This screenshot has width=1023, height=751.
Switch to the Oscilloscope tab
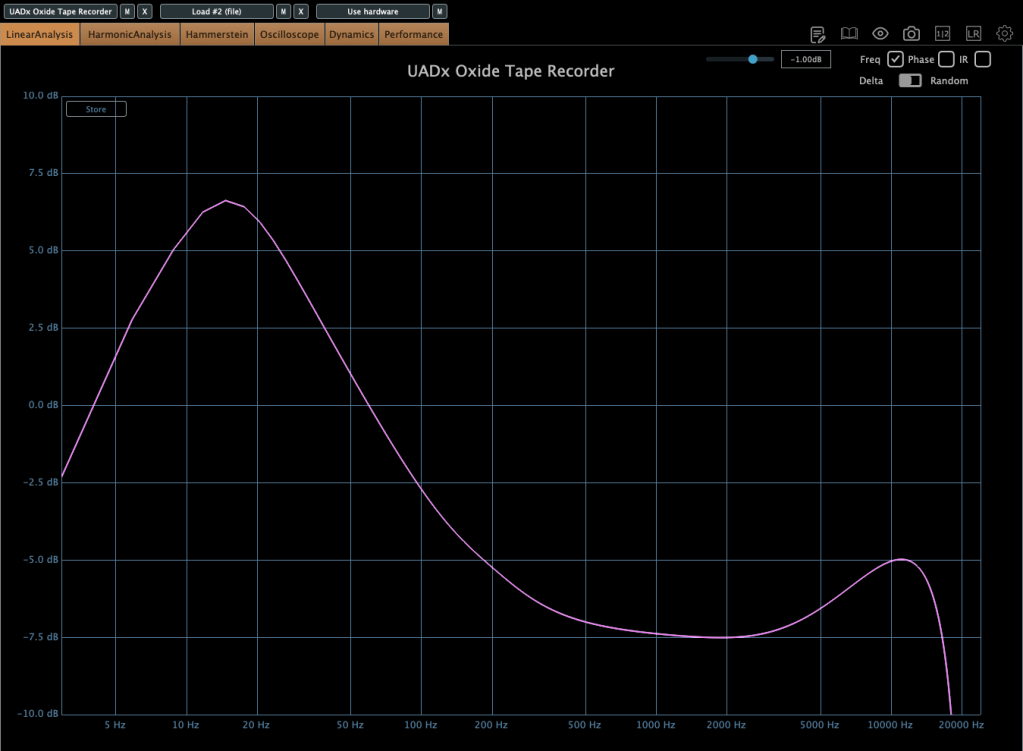(x=289, y=35)
